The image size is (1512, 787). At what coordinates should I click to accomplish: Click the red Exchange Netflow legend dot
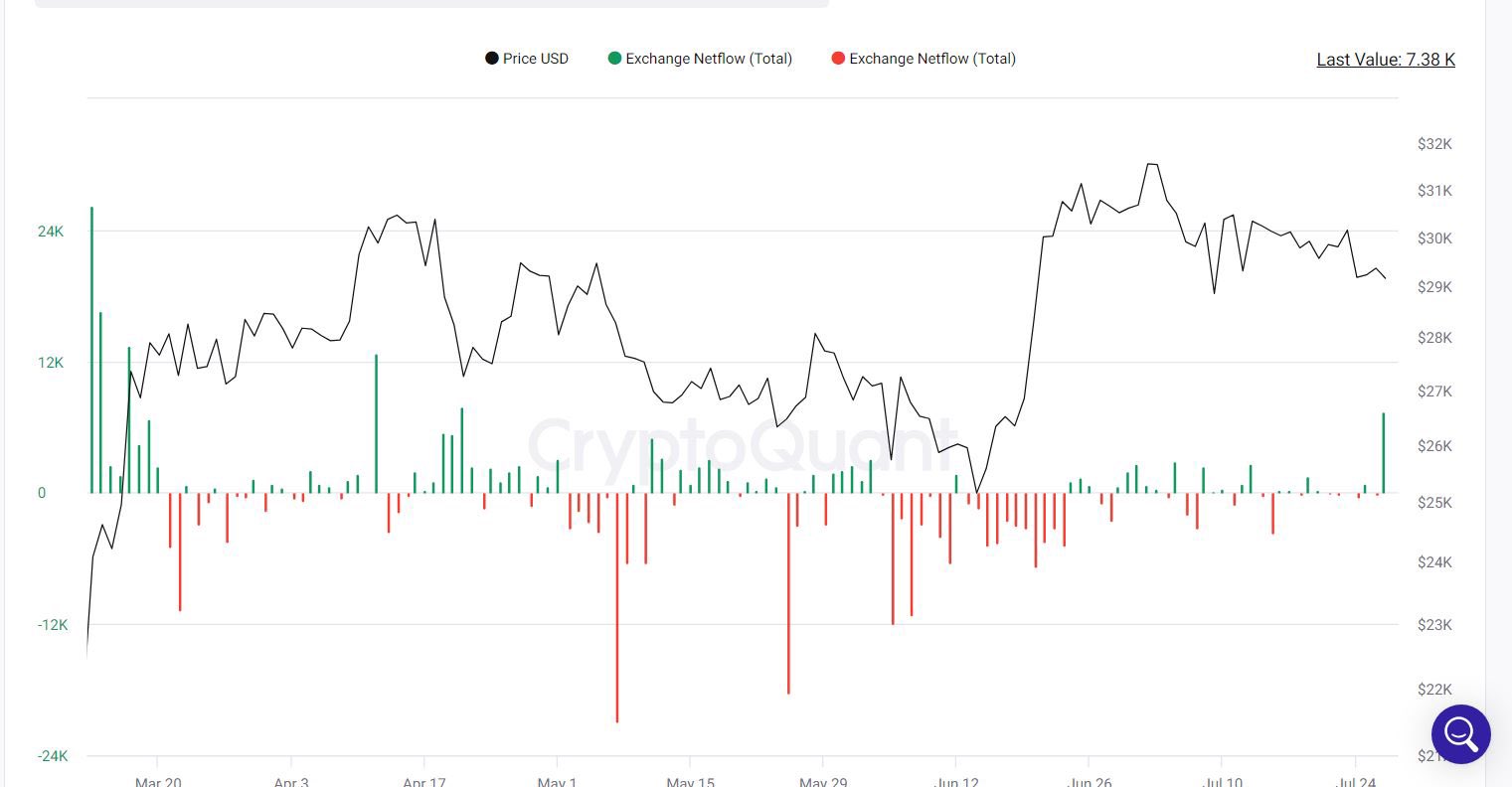click(x=838, y=59)
